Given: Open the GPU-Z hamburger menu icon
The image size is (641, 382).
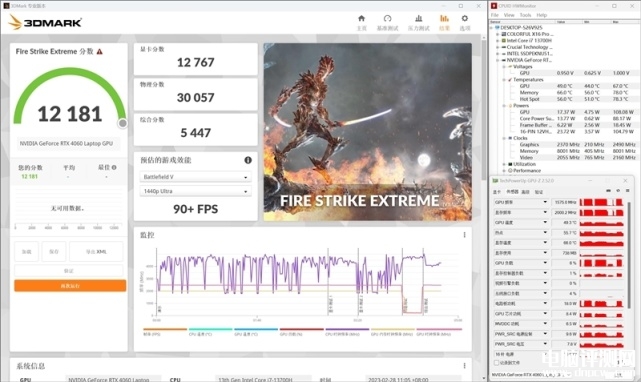Looking at the screenshot, I should click(x=628, y=191).
